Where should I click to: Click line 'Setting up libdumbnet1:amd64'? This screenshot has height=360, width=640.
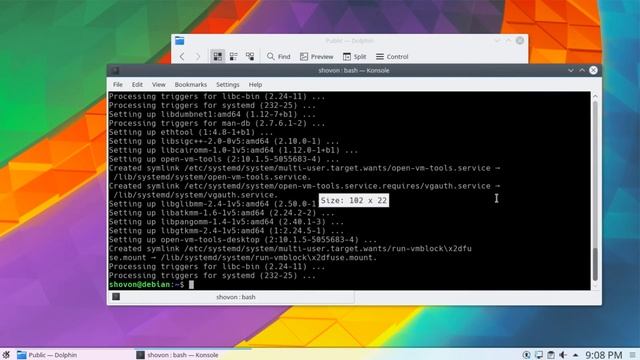212,114
